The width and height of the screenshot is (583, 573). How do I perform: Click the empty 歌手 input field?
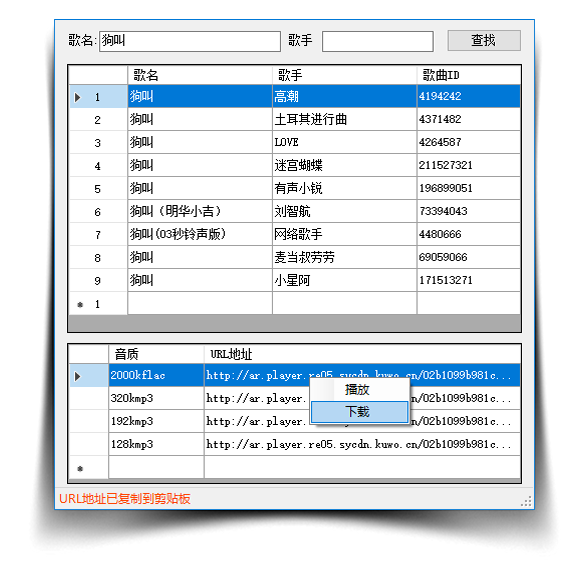point(377,41)
